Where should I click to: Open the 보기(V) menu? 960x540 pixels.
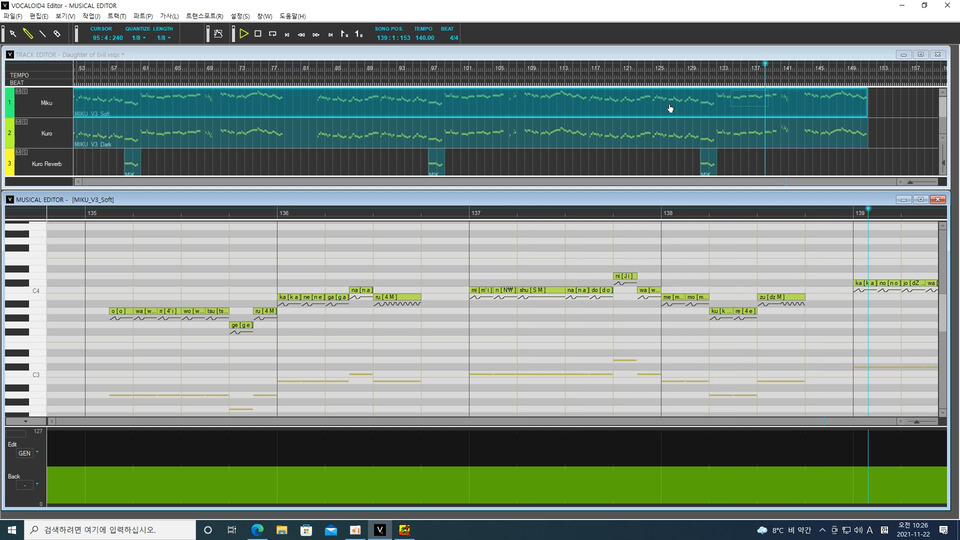coord(65,17)
